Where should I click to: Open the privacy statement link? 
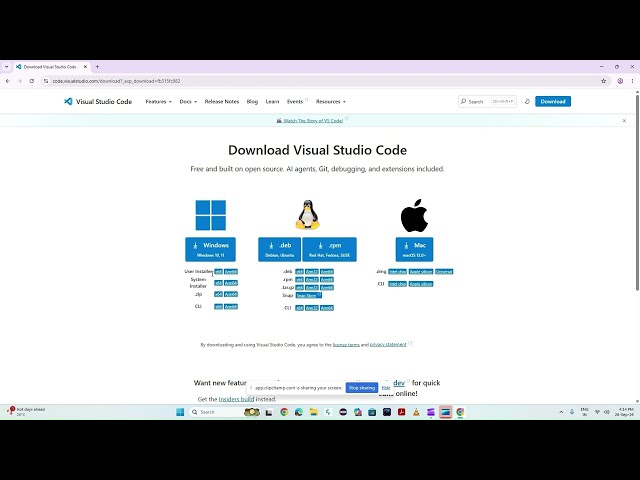tap(388, 345)
